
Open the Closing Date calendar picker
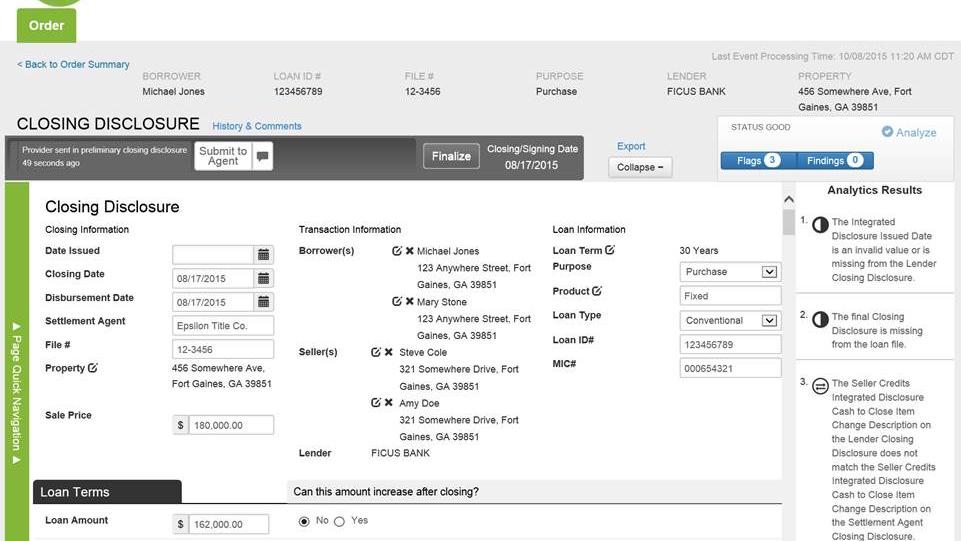263,278
